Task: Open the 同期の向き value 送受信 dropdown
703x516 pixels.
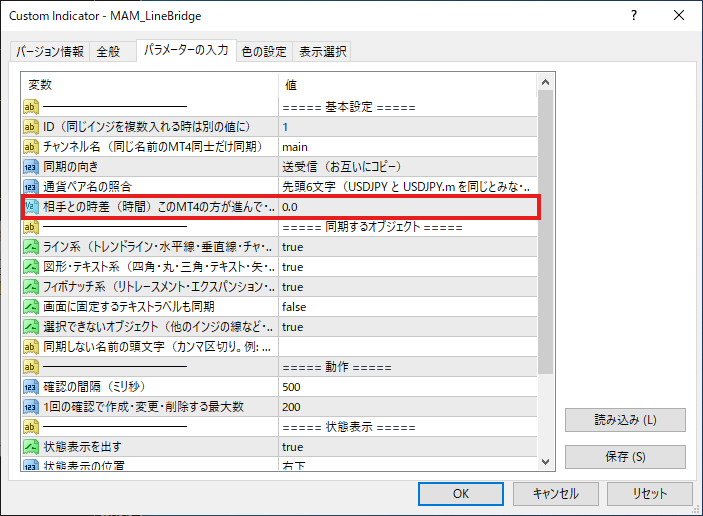Action: click(408, 167)
